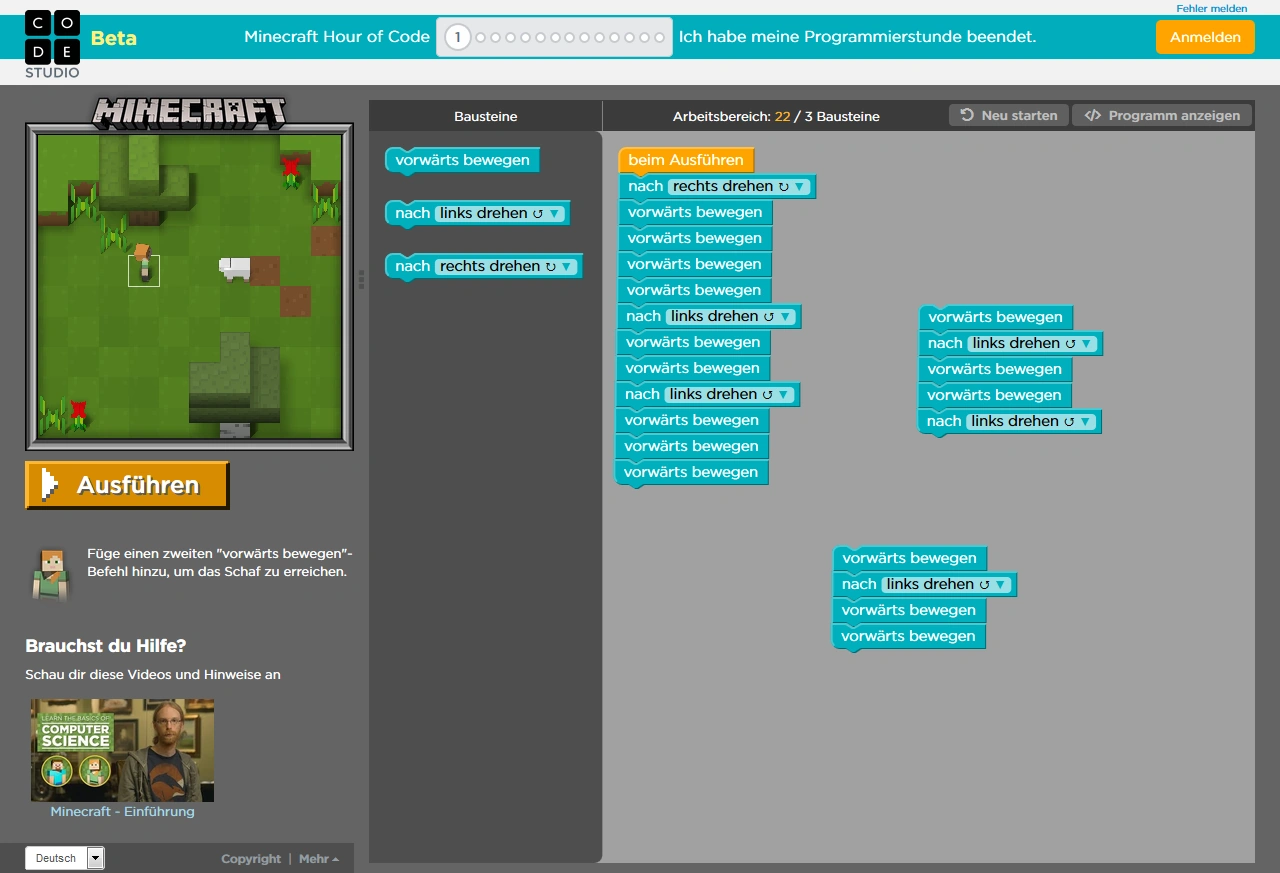Run the program with Ausführen
The height and width of the screenshot is (873, 1280).
tap(127, 485)
